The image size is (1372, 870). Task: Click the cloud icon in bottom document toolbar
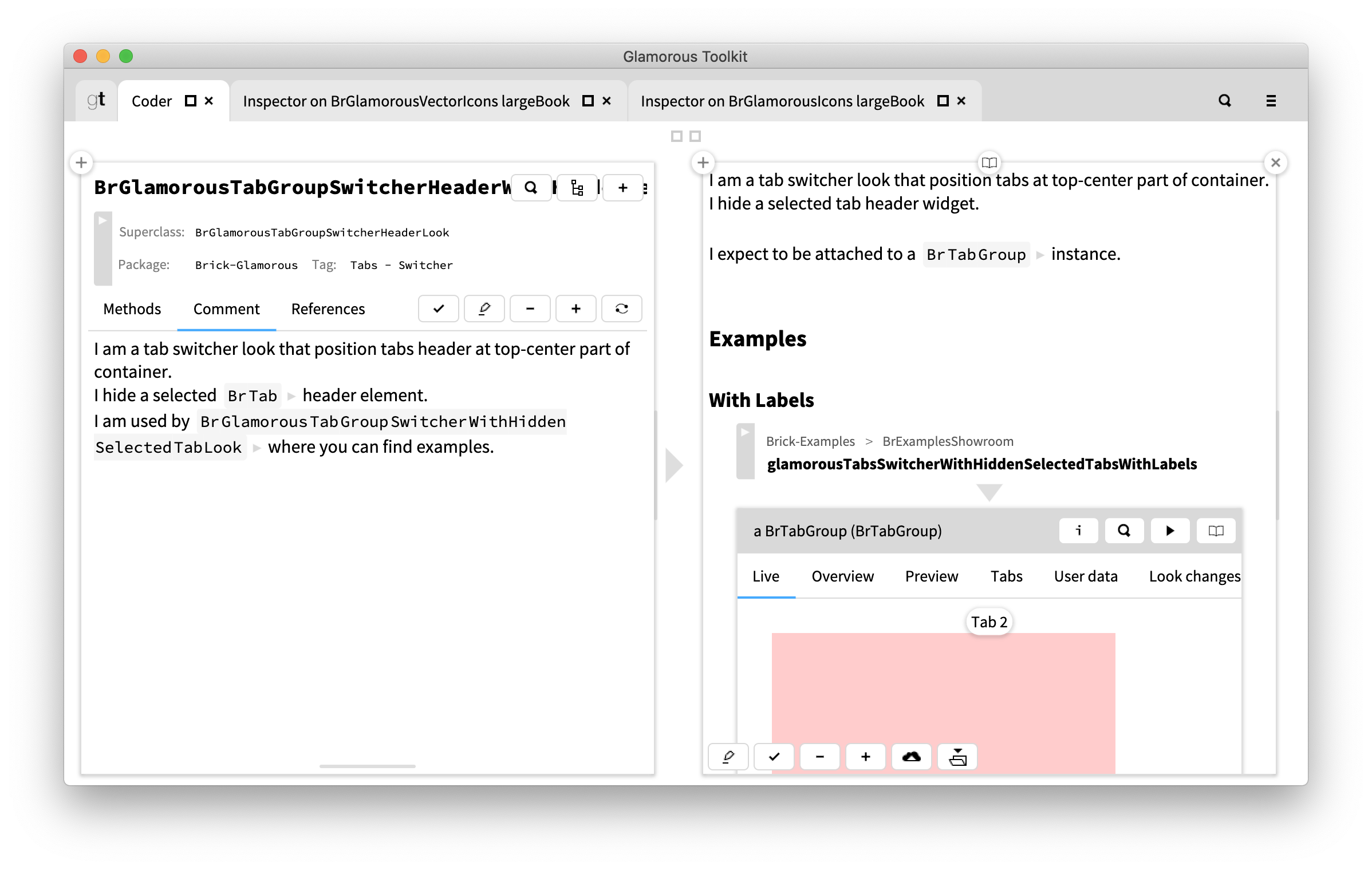point(912,757)
